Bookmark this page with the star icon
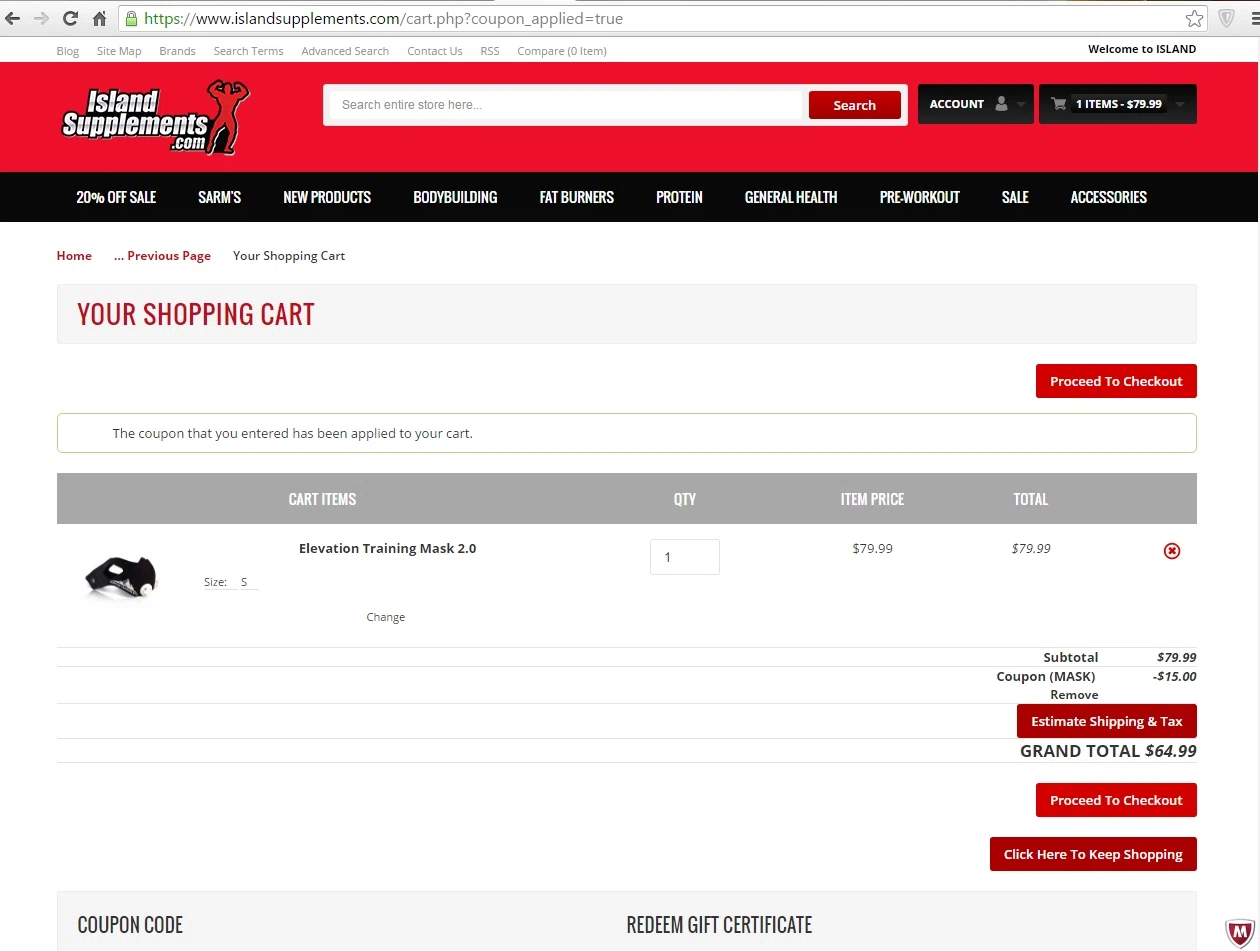 [1194, 19]
